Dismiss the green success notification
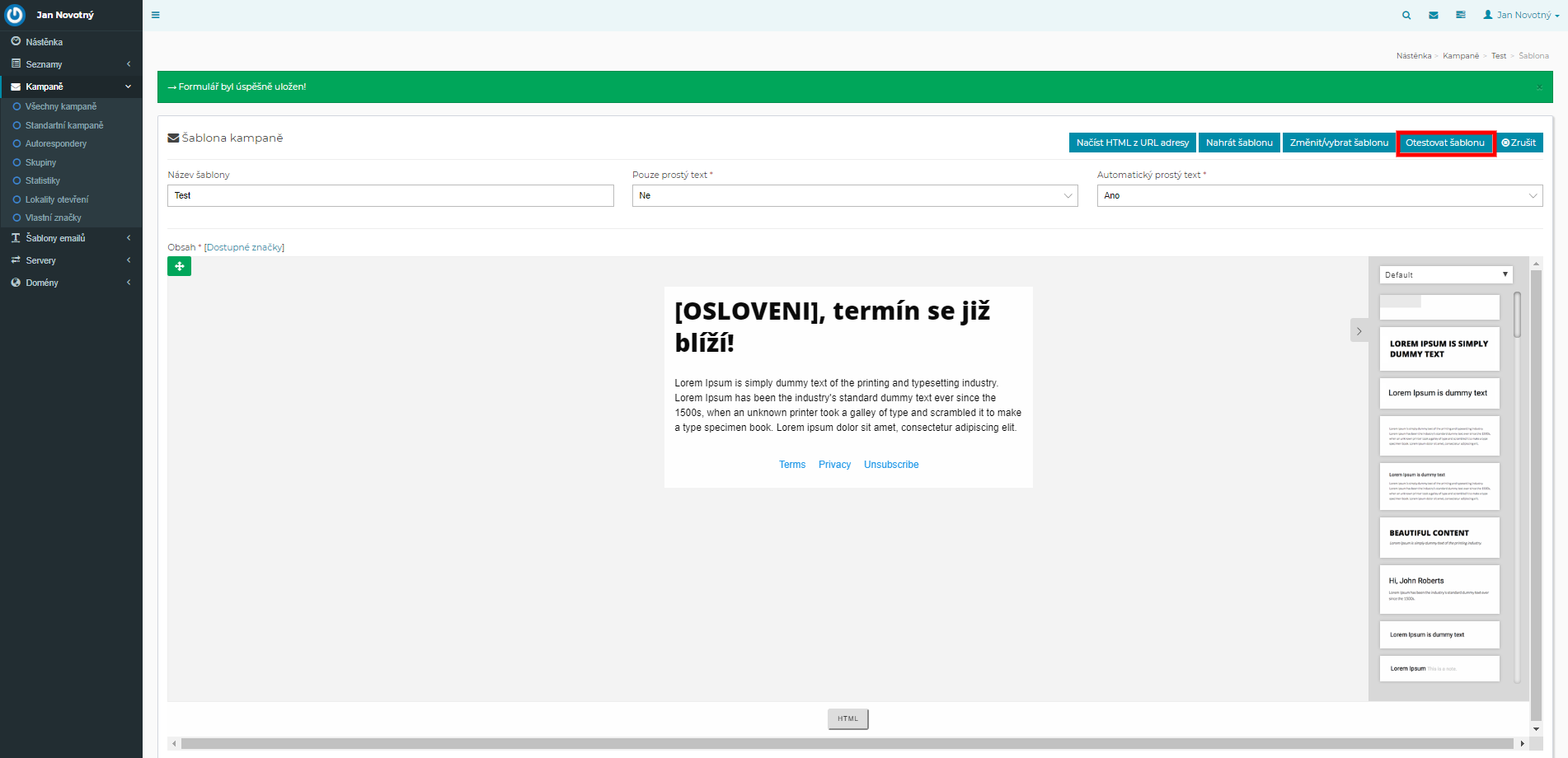This screenshot has width=1568, height=758. click(x=1539, y=87)
